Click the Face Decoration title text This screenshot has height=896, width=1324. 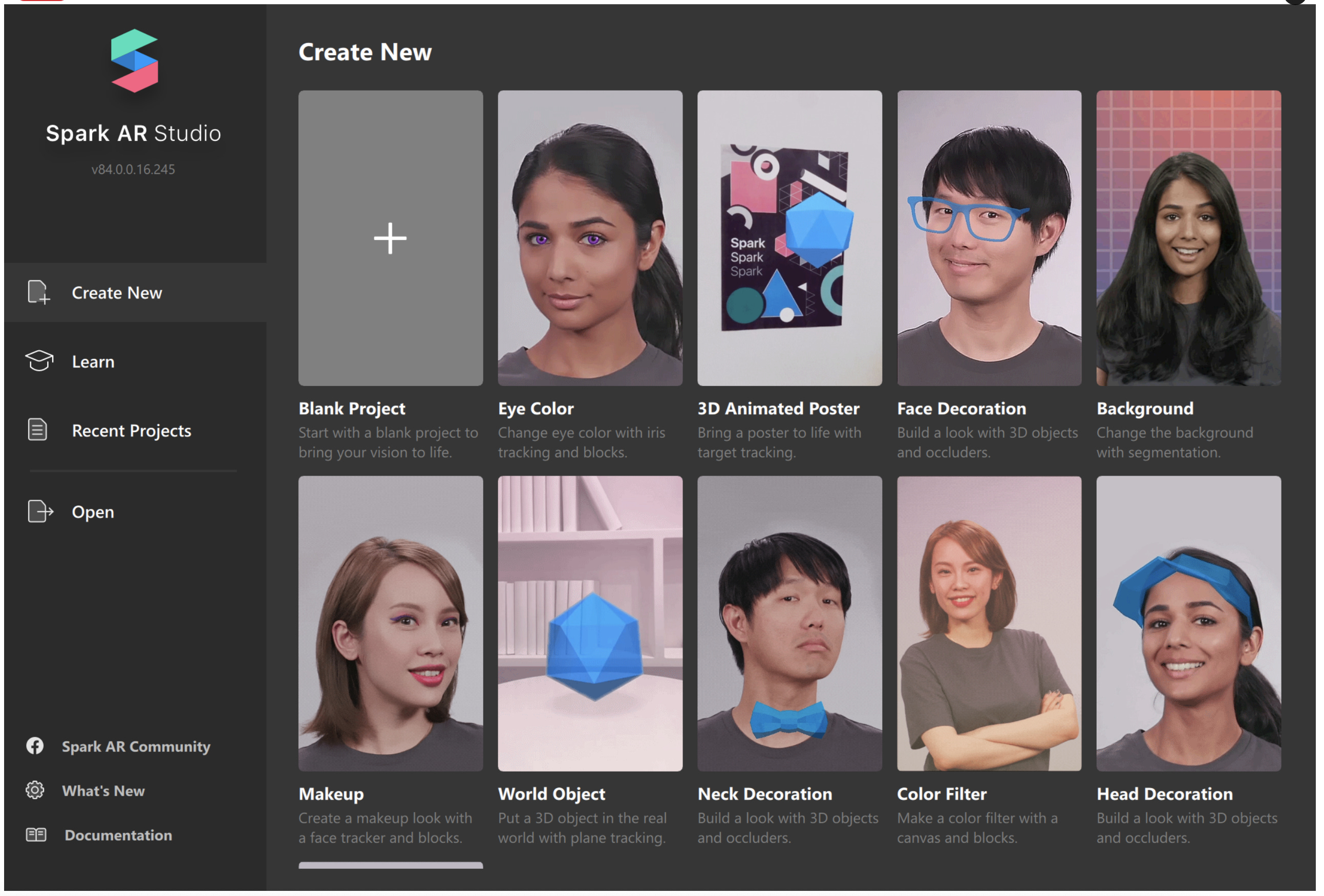tap(962, 409)
